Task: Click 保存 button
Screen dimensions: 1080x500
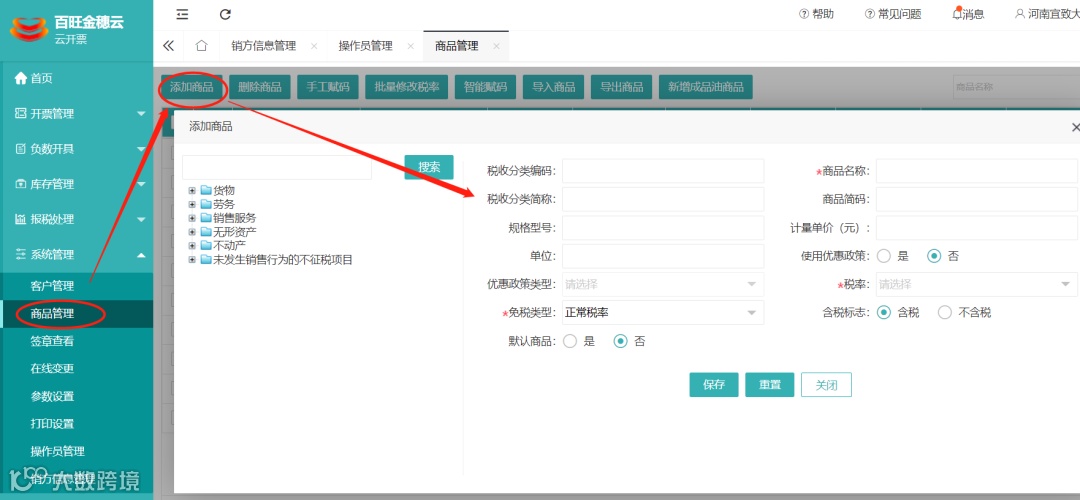Action: pos(714,385)
